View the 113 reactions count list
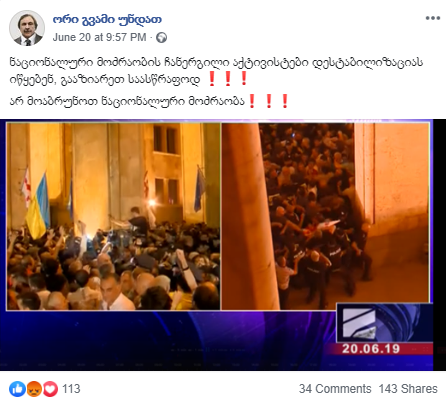Viewport: 446px width, 402px height. pos(71,389)
